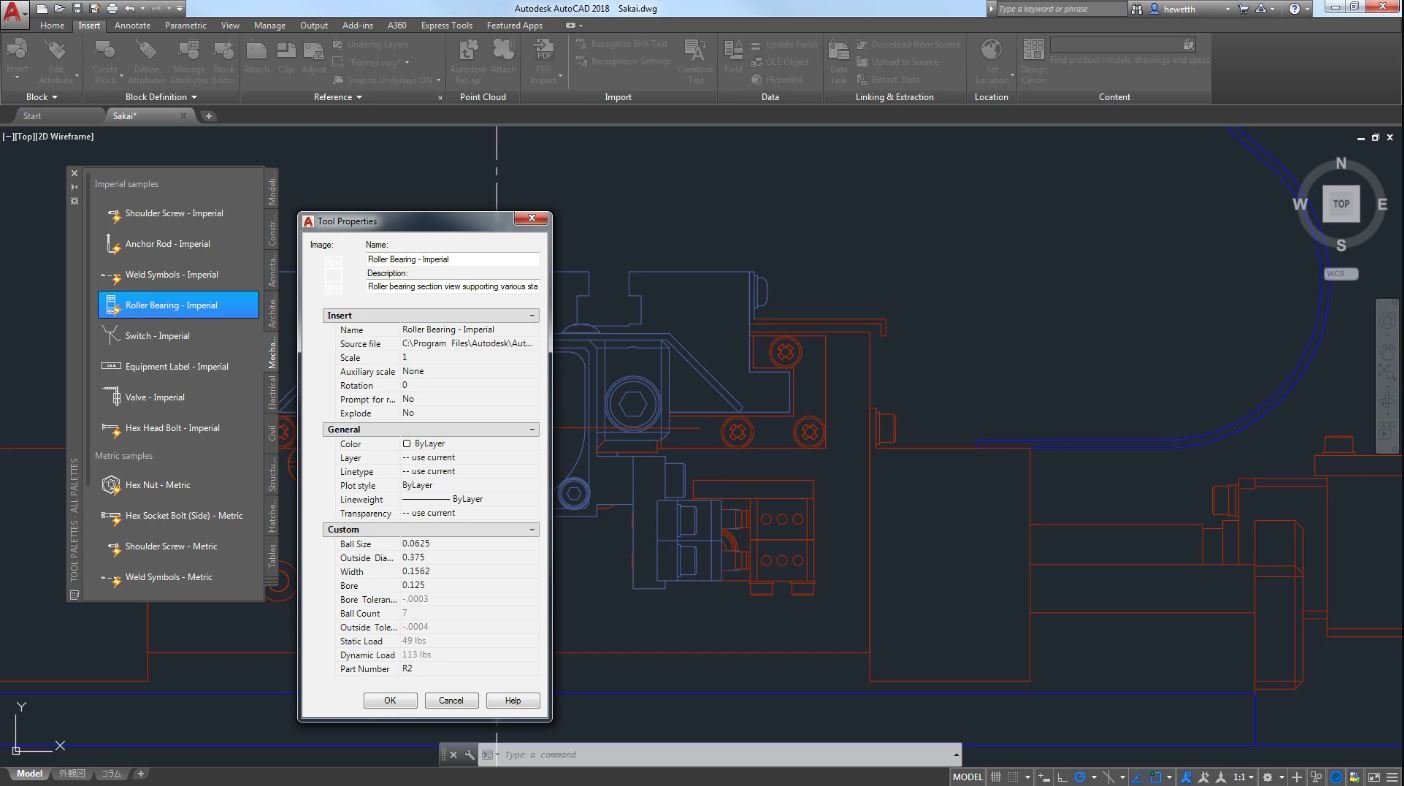Click the OK button in Tool Properties
The image size is (1404, 786).
(390, 700)
